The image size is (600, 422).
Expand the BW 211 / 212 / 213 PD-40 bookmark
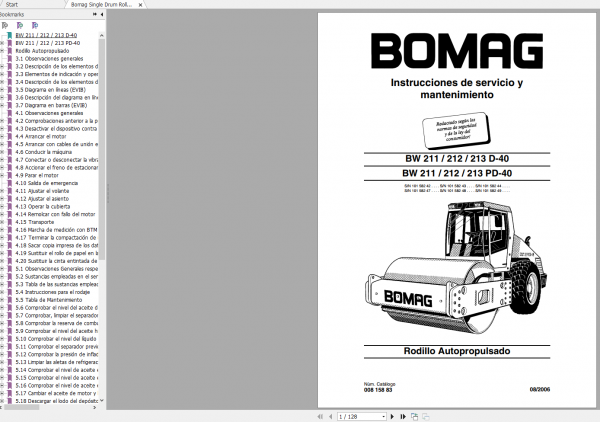(x=2, y=43)
